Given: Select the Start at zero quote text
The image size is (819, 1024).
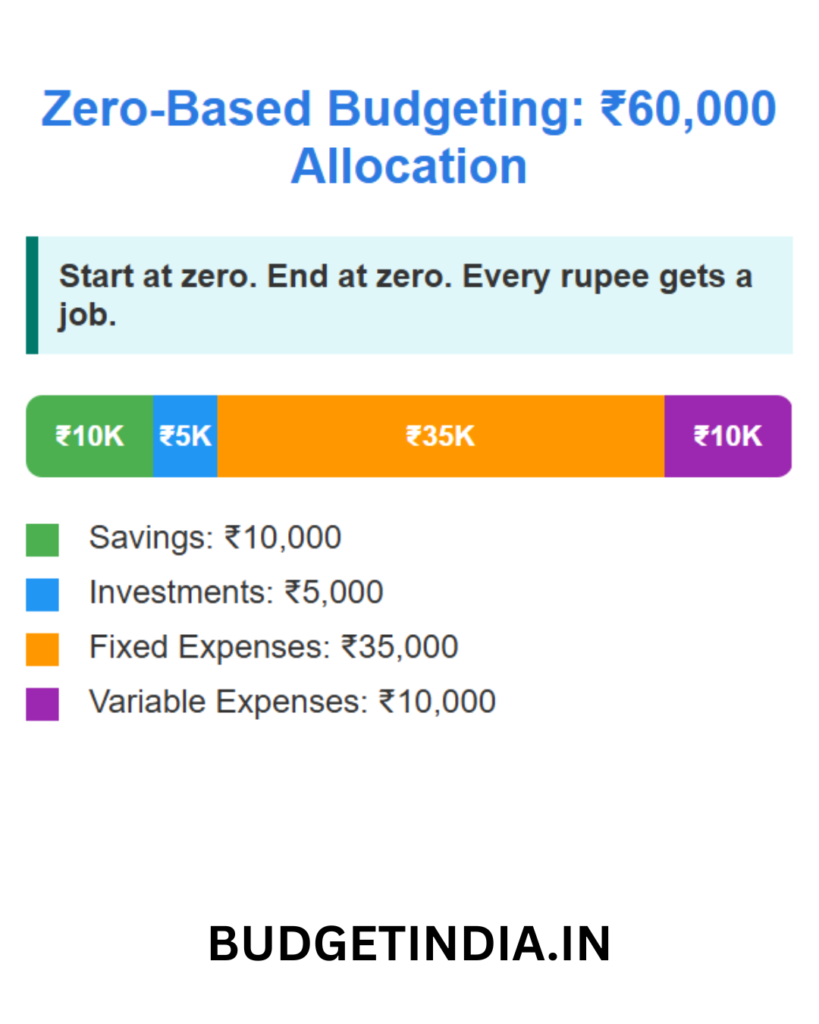Looking at the screenshot, I should tap(406, 295).
